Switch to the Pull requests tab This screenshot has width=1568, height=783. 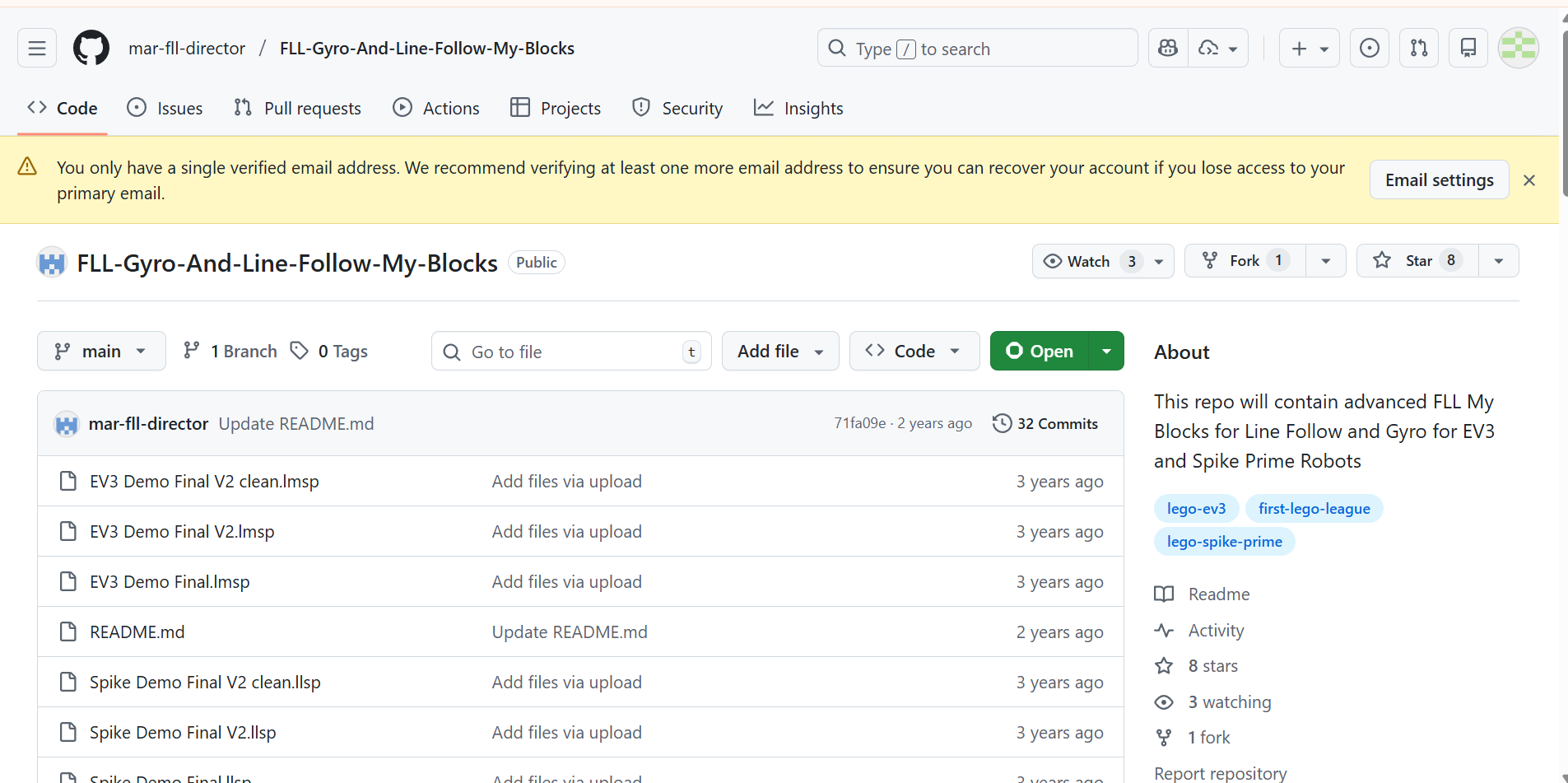[x=297, y=108]
